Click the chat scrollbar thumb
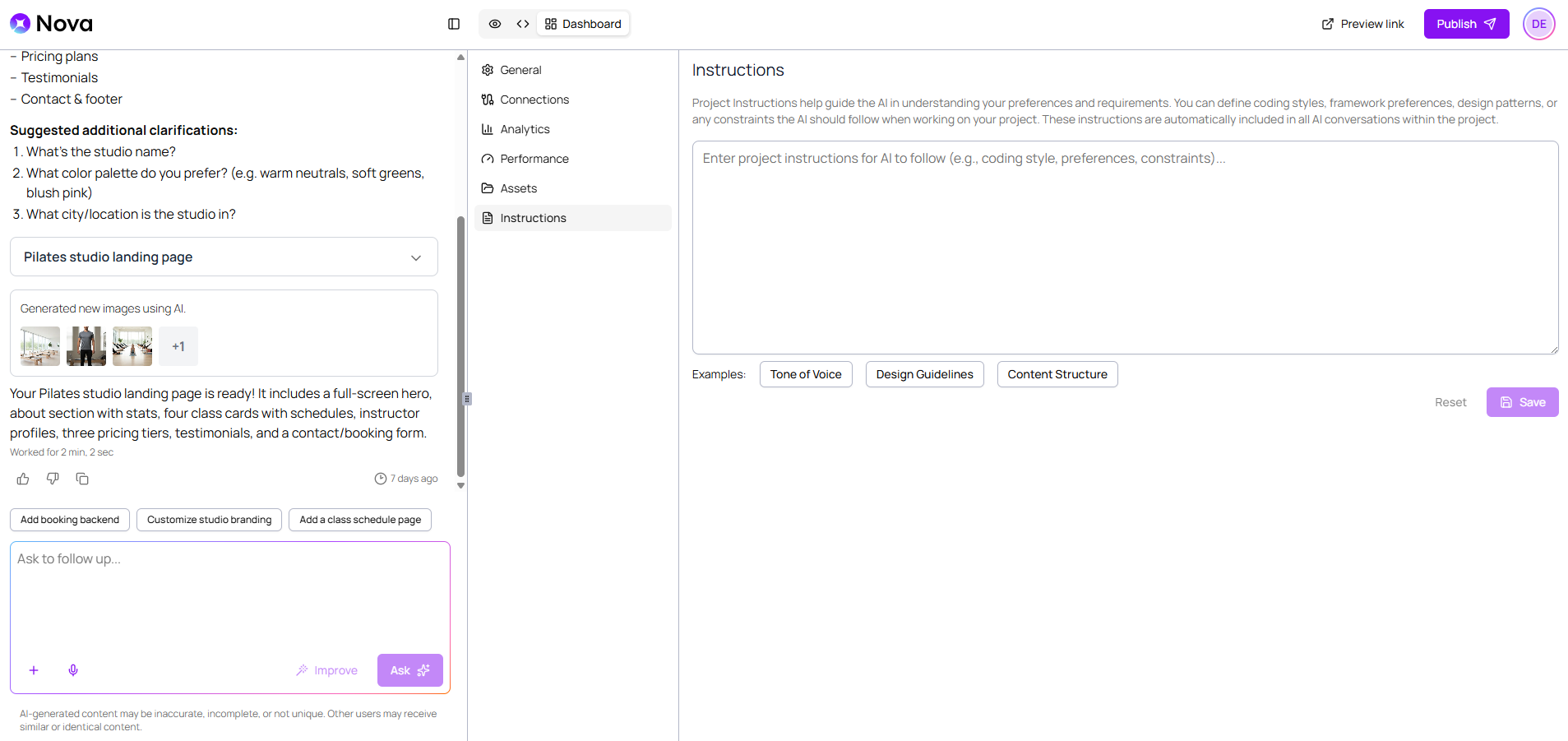Viewport: 1568px width, 741px height. [x=460, y=346]
